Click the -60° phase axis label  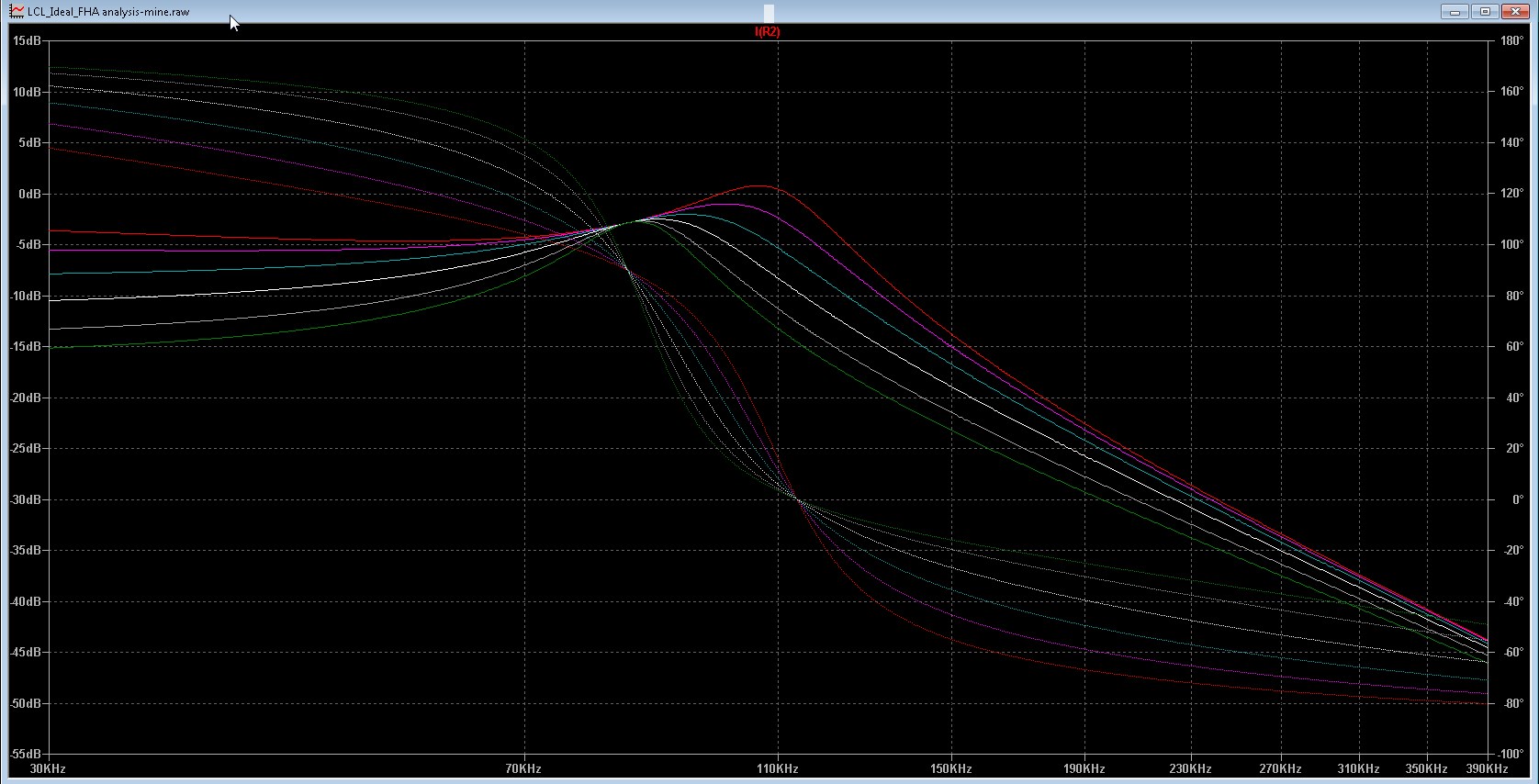[x=1512, y=653]
